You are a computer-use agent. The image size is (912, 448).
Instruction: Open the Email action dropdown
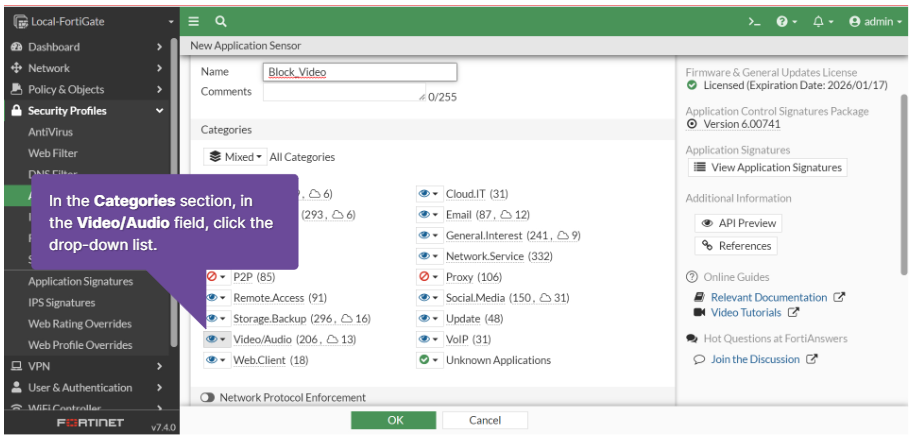click(429, 215)
